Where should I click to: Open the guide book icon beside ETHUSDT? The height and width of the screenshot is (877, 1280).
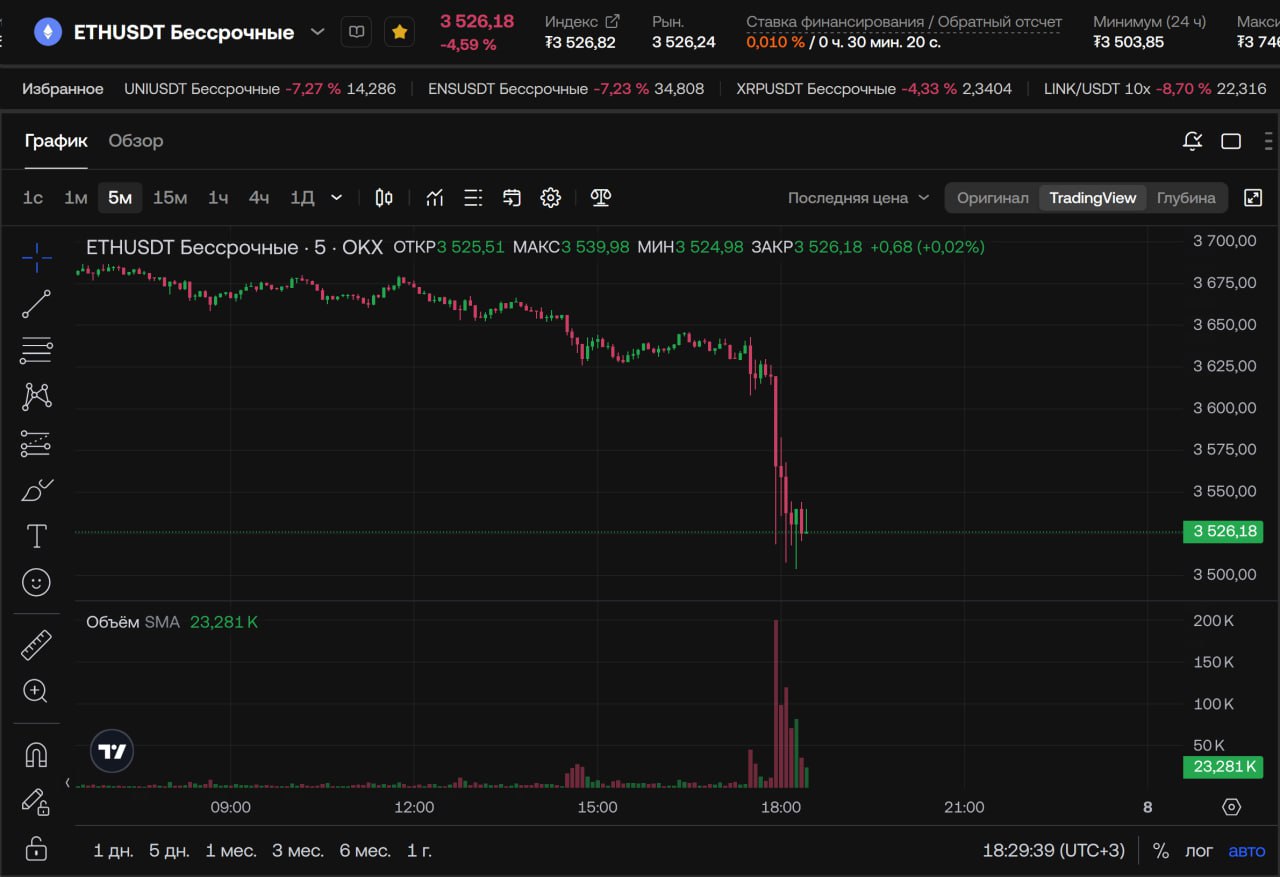(356, 32)
